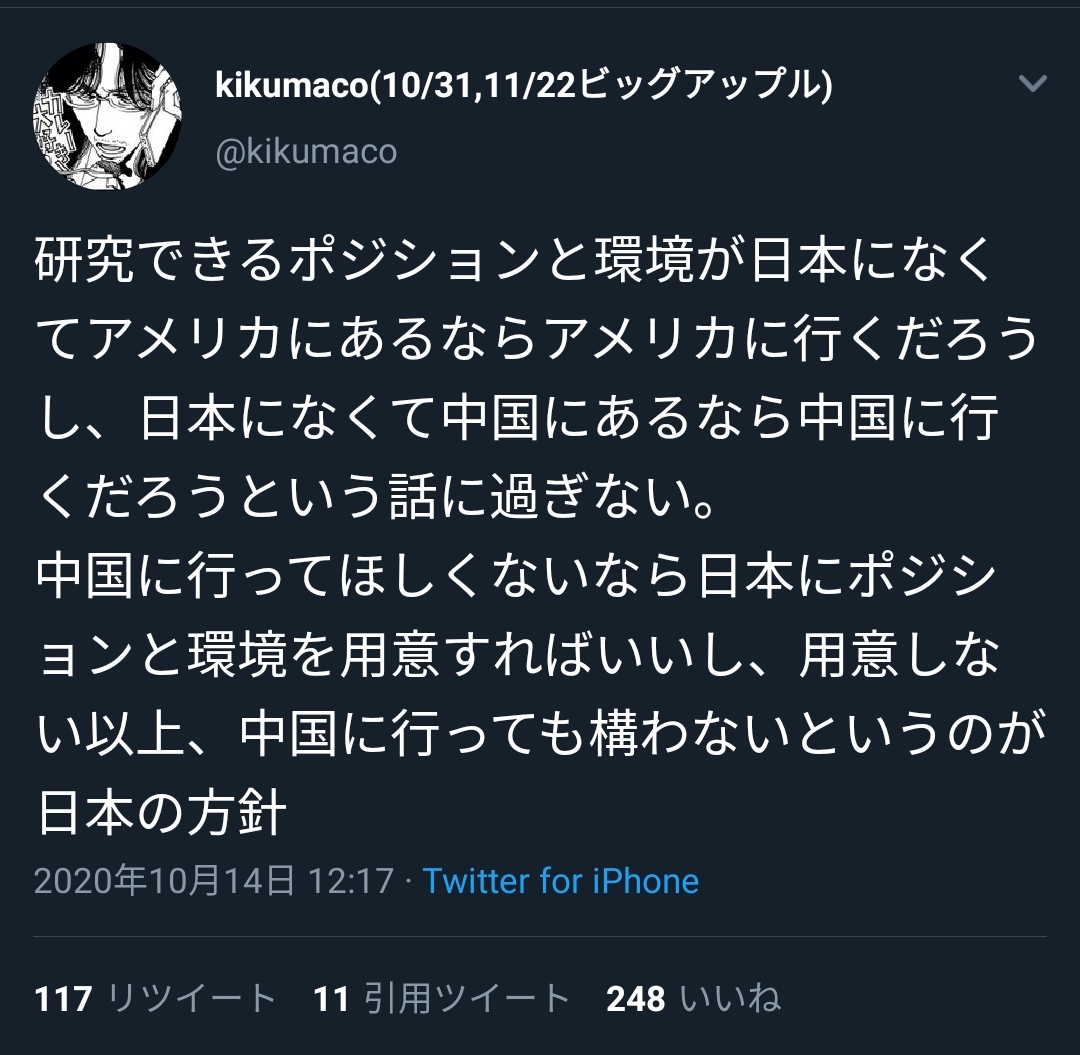View the 248 いいね list
This screenshot has width=1080, height=1055.
tap(694, 998)
